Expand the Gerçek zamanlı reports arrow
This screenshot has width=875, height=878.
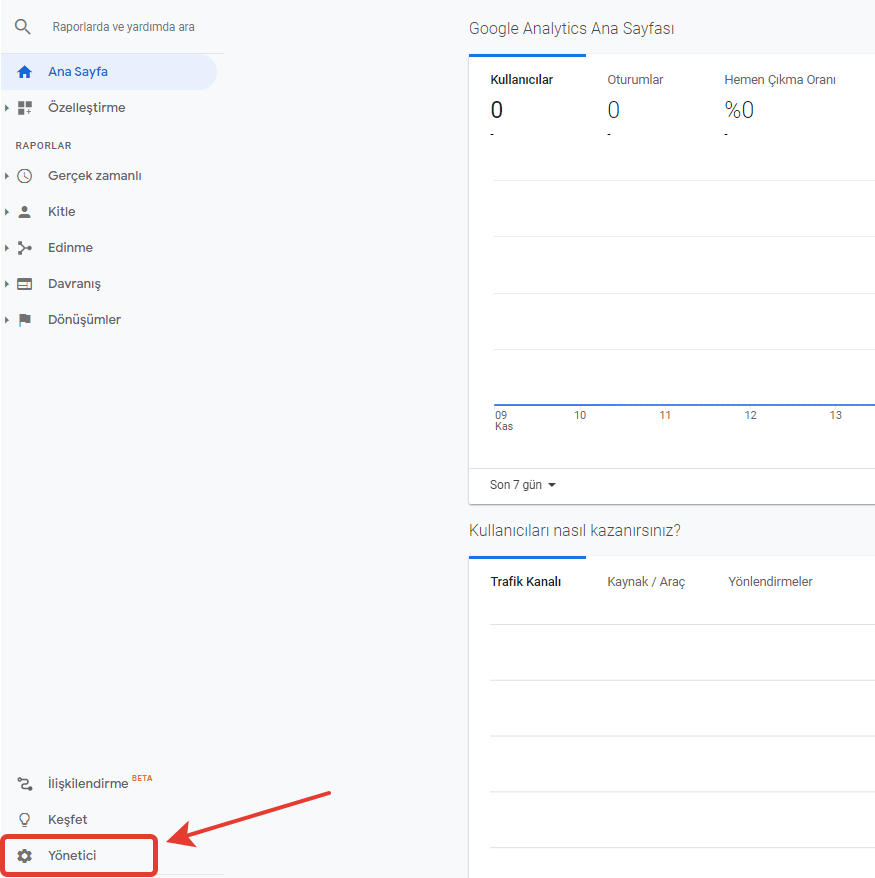coord(7,176)
